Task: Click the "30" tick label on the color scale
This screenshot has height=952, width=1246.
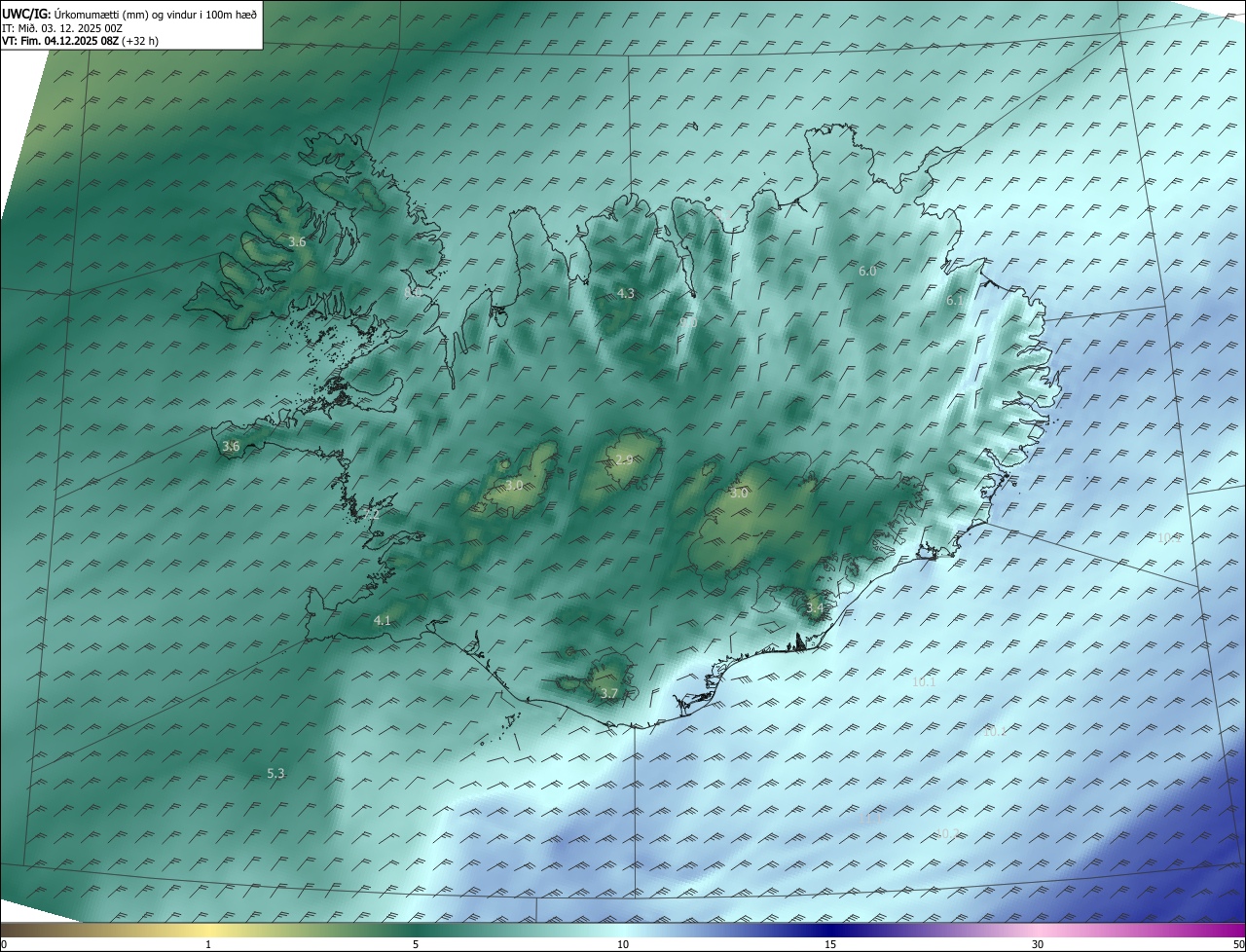Action: (1038, 944)
